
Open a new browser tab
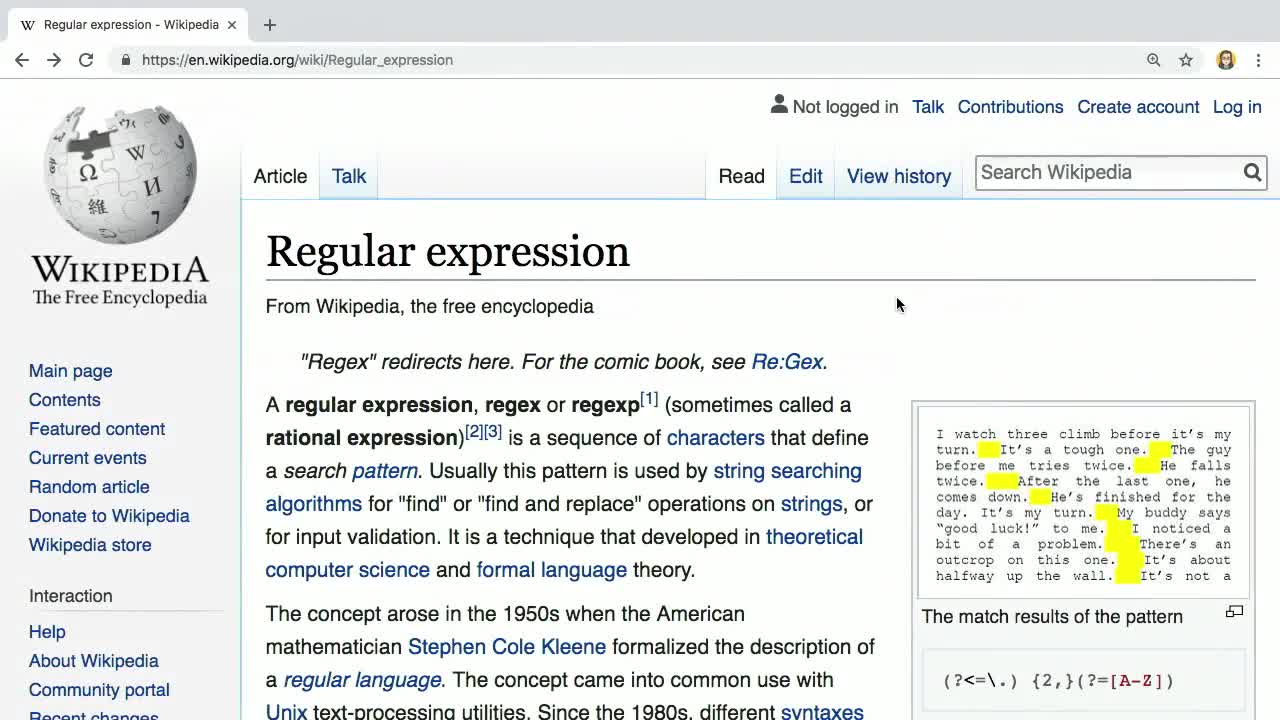coord(269,24)
